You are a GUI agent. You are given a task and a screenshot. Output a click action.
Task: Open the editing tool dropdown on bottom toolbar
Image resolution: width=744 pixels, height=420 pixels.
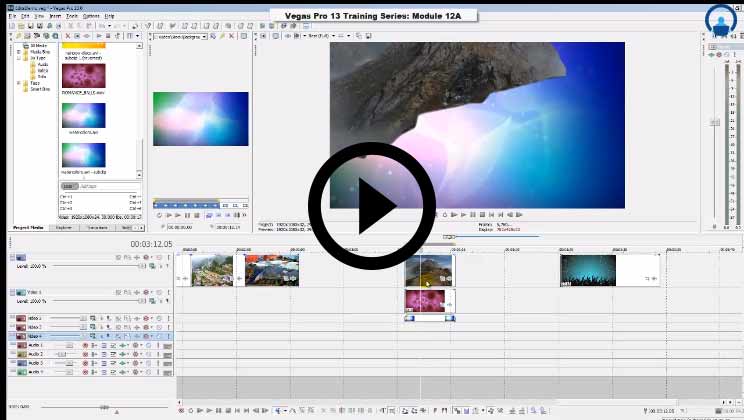click(285, 411)
